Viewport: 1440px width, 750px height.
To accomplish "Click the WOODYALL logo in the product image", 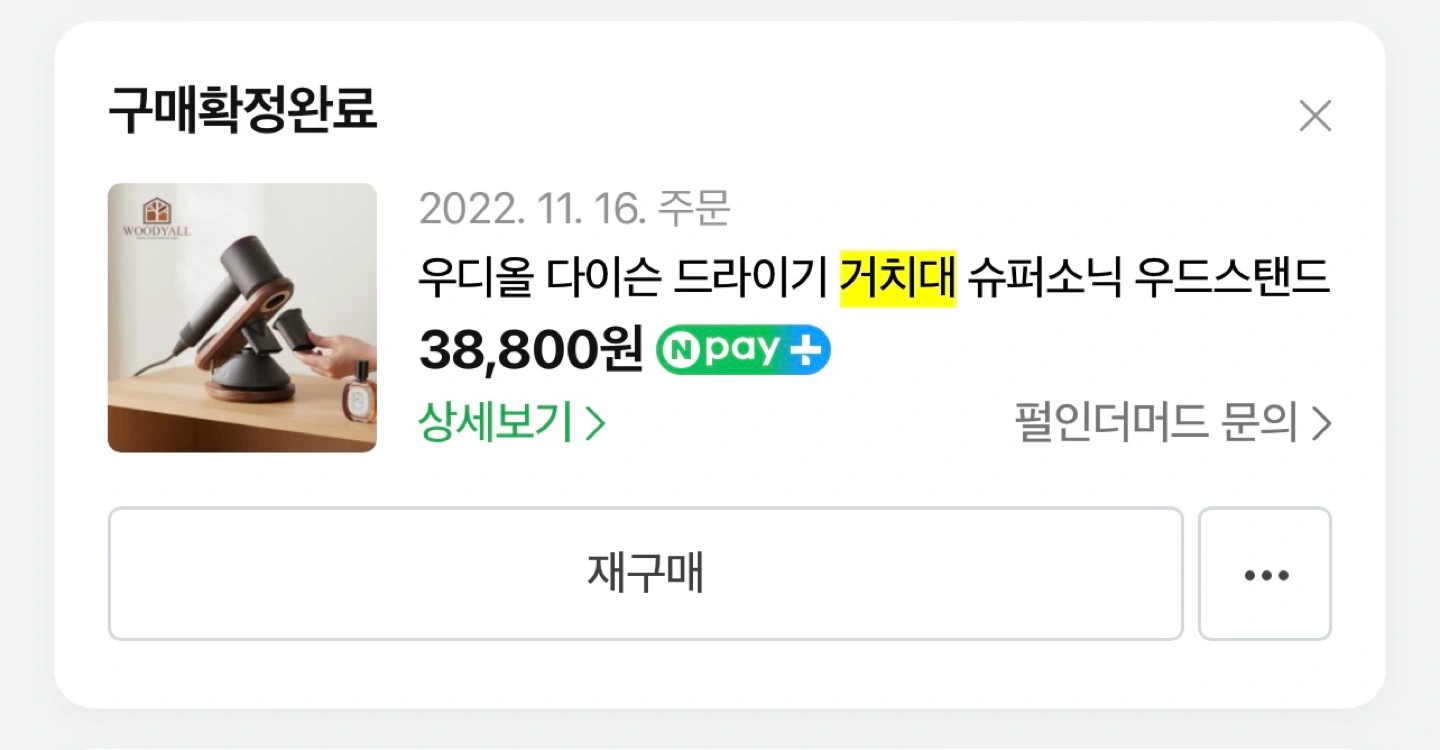I will 156,217.
